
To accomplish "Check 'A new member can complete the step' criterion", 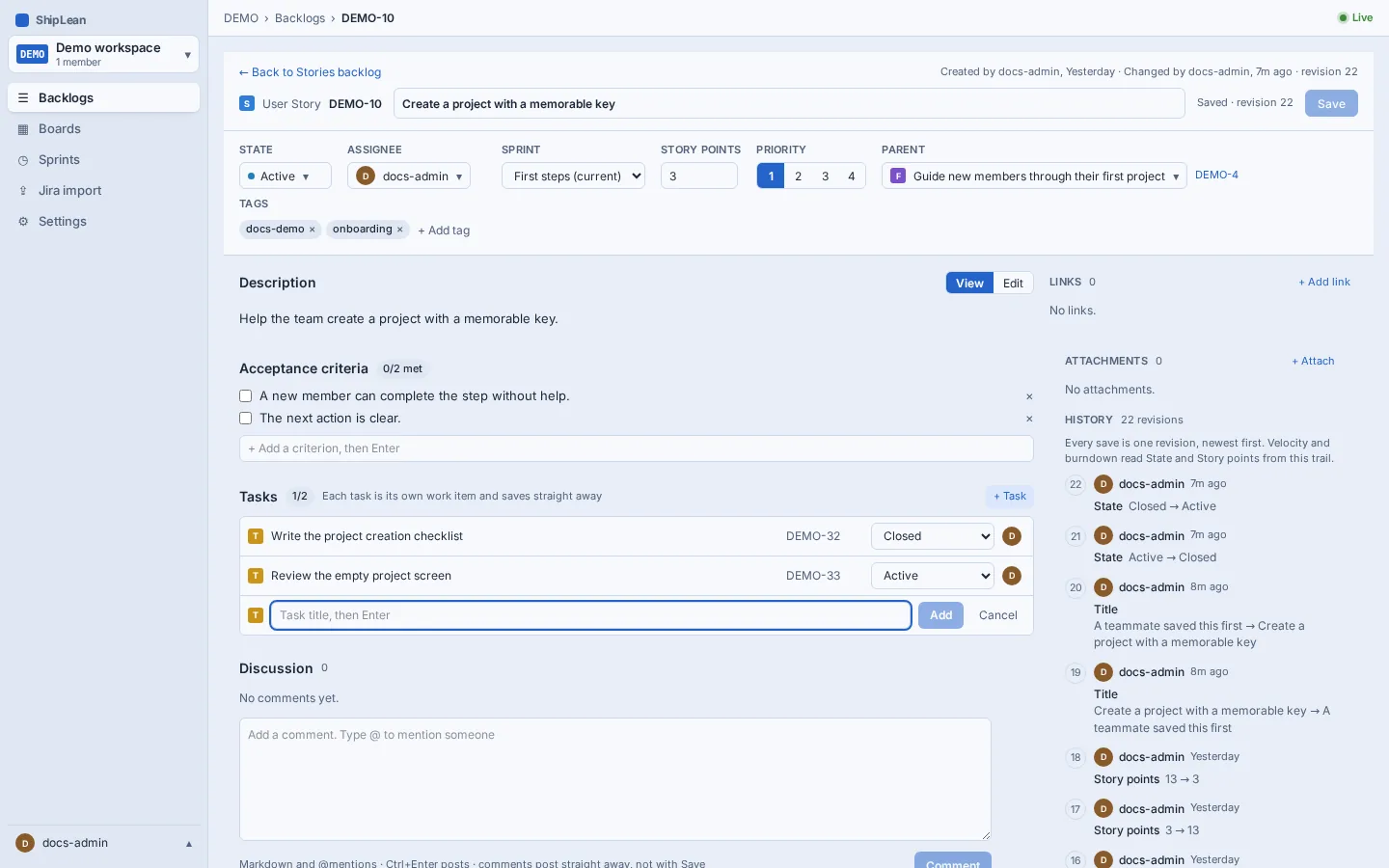I will 246,396.
